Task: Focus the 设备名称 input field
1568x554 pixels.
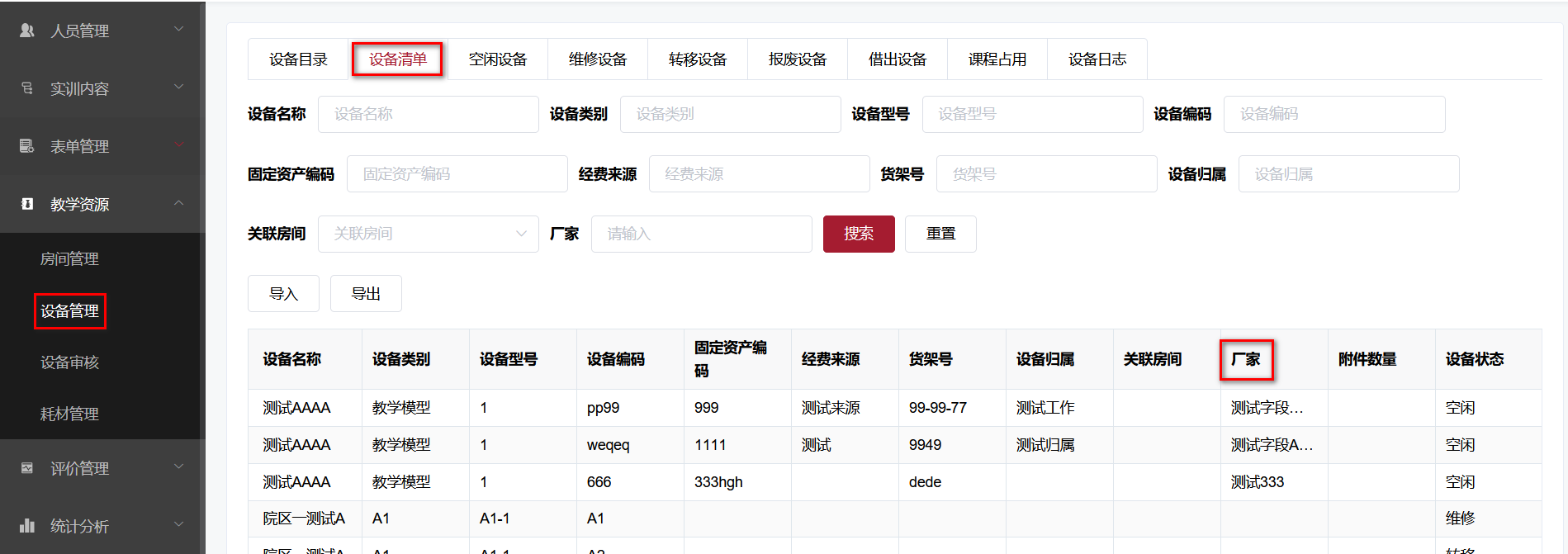Action: tap(428, 114)
